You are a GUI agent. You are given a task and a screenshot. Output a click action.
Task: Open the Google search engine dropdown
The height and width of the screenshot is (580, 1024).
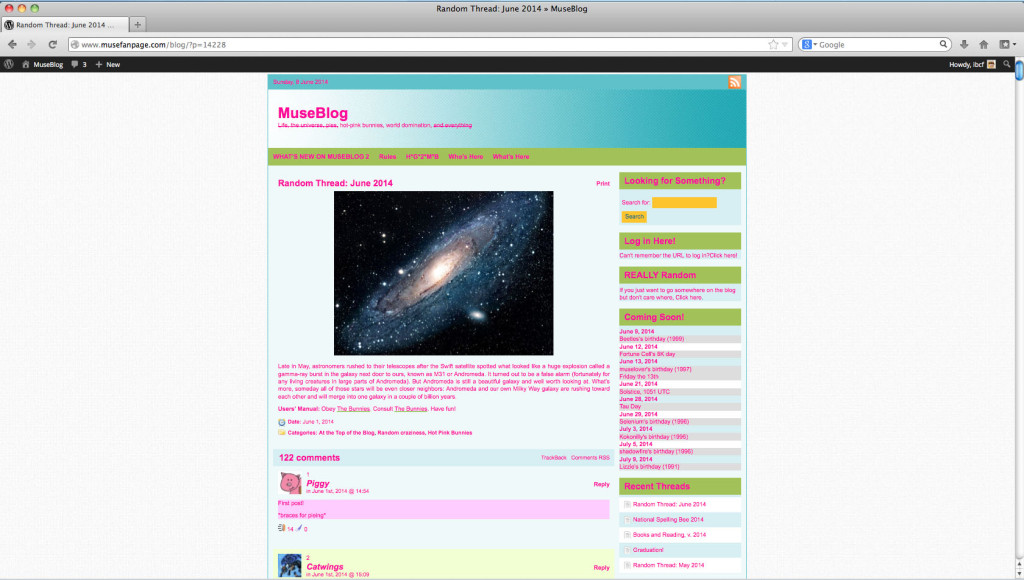pos(809,44)
